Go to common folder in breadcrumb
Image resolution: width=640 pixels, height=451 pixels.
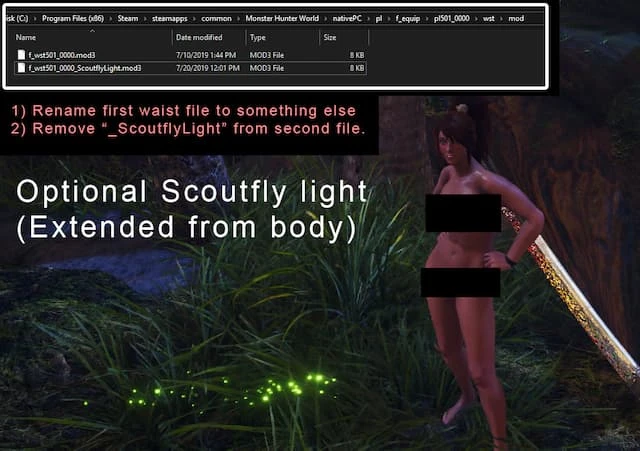(216, 19)
